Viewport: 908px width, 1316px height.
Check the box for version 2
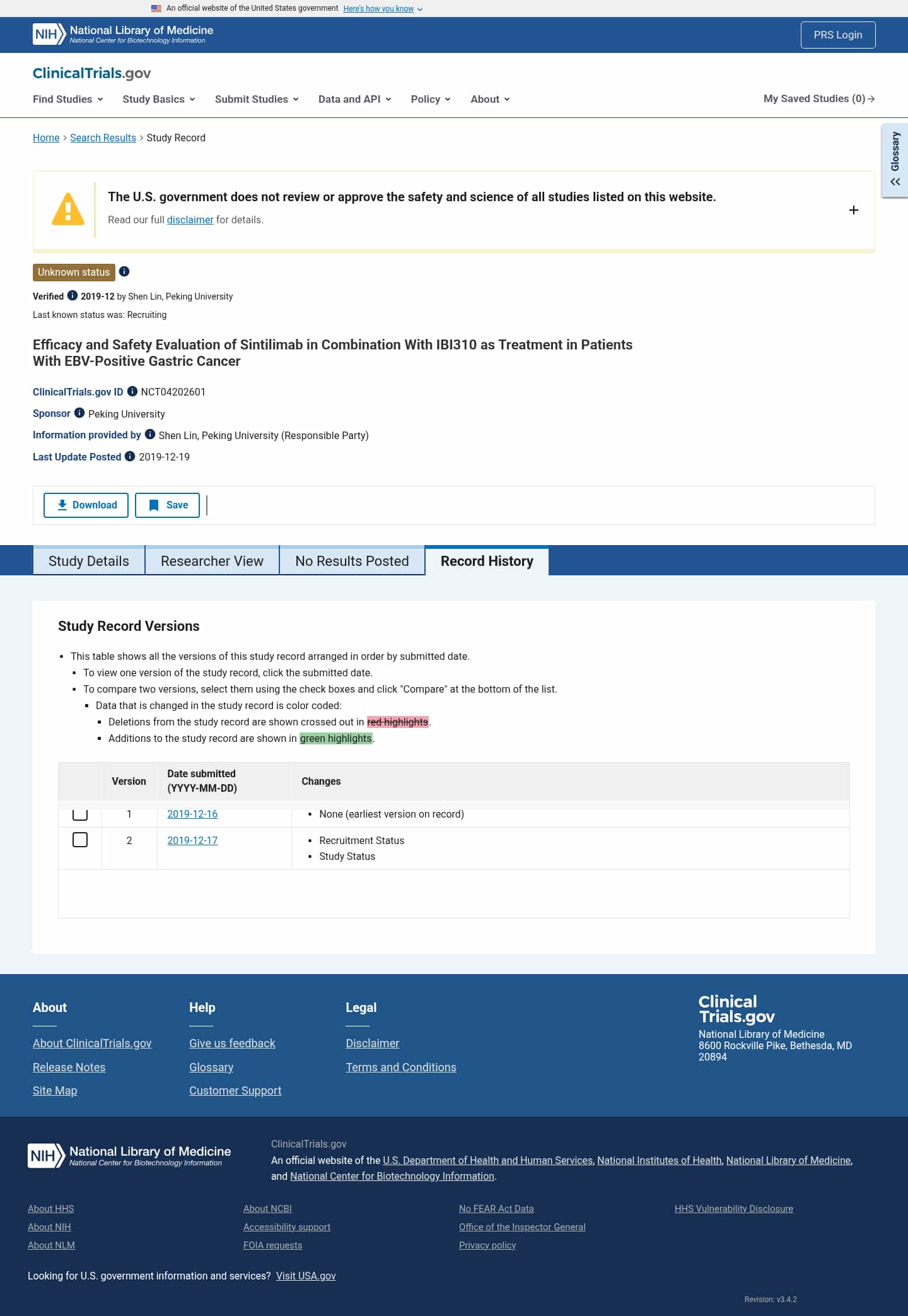[x=80, y=840]
